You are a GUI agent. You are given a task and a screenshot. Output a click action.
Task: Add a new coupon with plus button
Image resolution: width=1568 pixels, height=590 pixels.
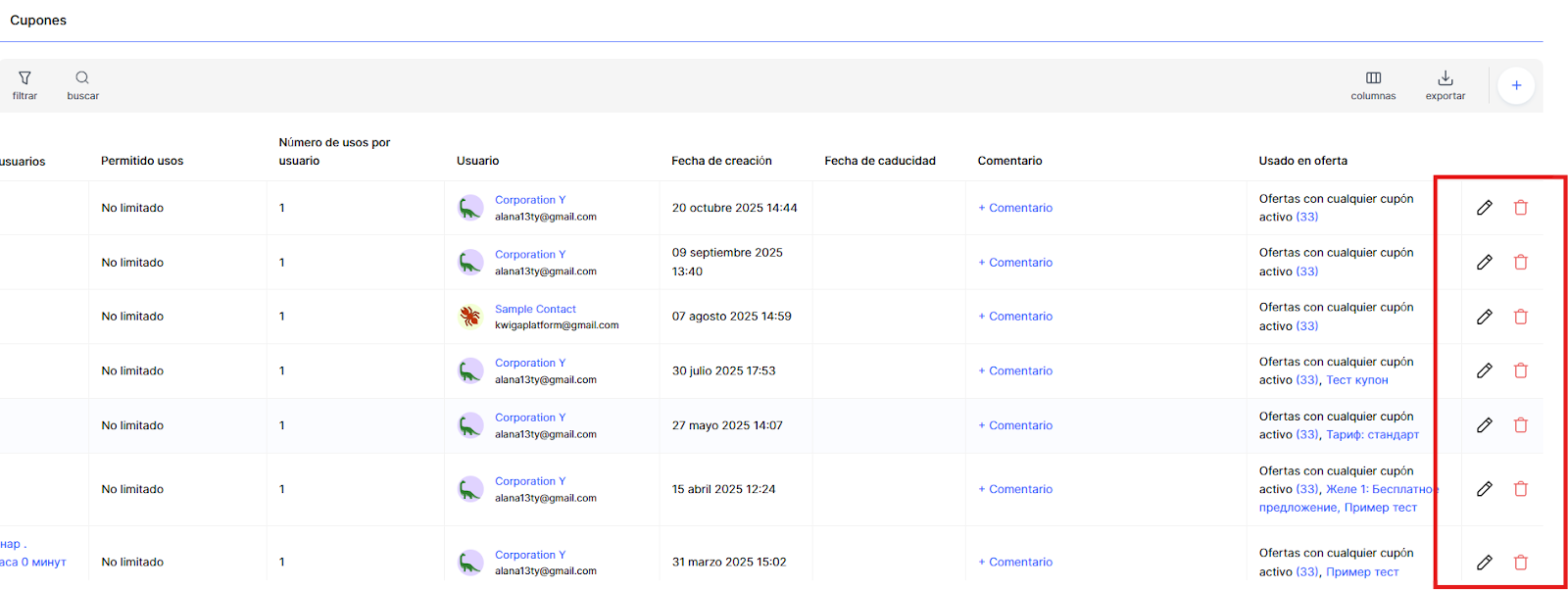tap(1515, 85)
